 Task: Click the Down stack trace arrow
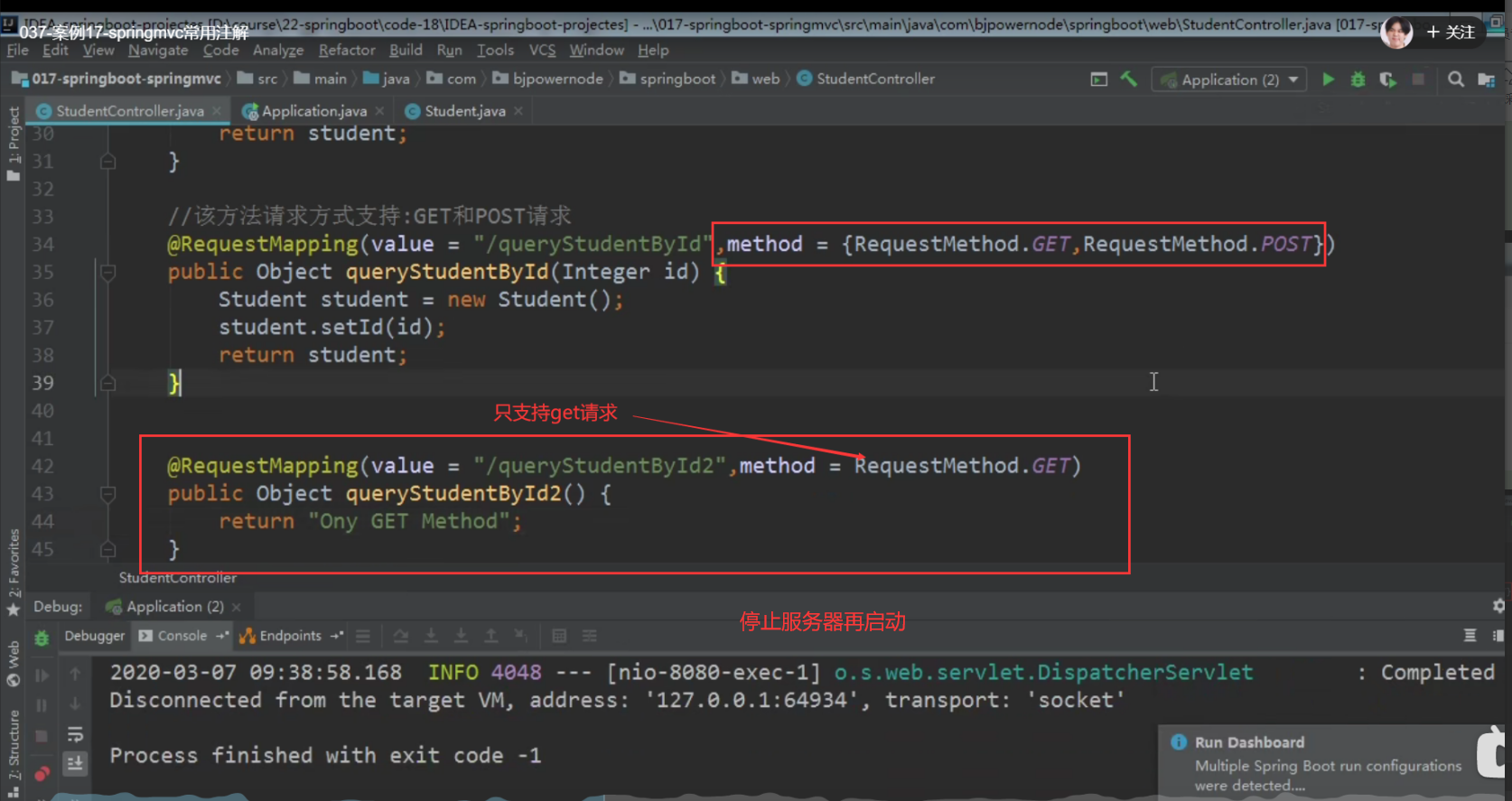click(x=75, y=703)
